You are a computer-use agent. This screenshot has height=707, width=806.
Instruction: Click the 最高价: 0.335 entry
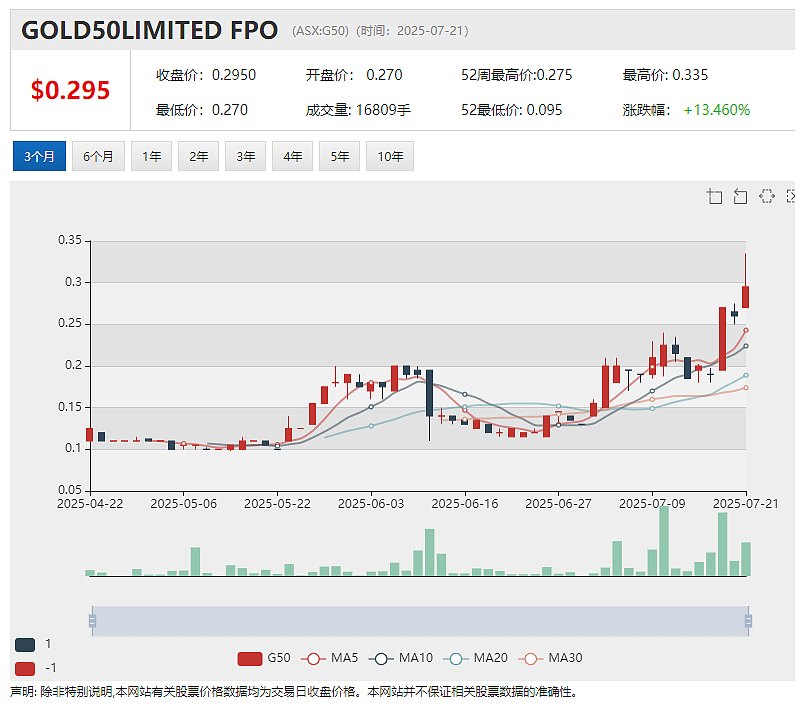click(x=665, y=75)
